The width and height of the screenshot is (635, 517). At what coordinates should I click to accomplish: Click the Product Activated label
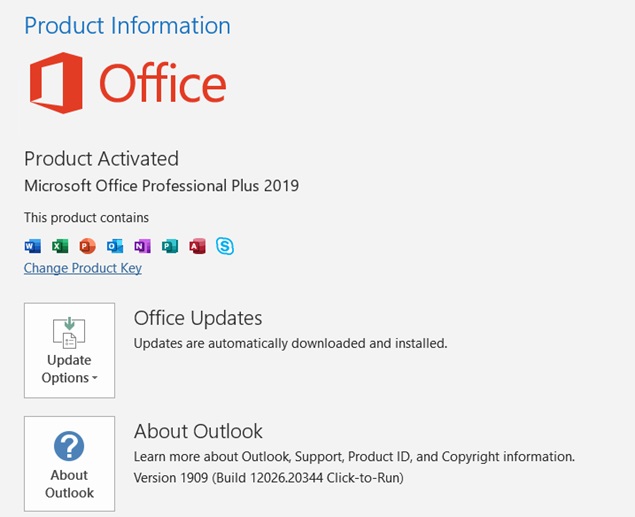(x=101, y=158)
